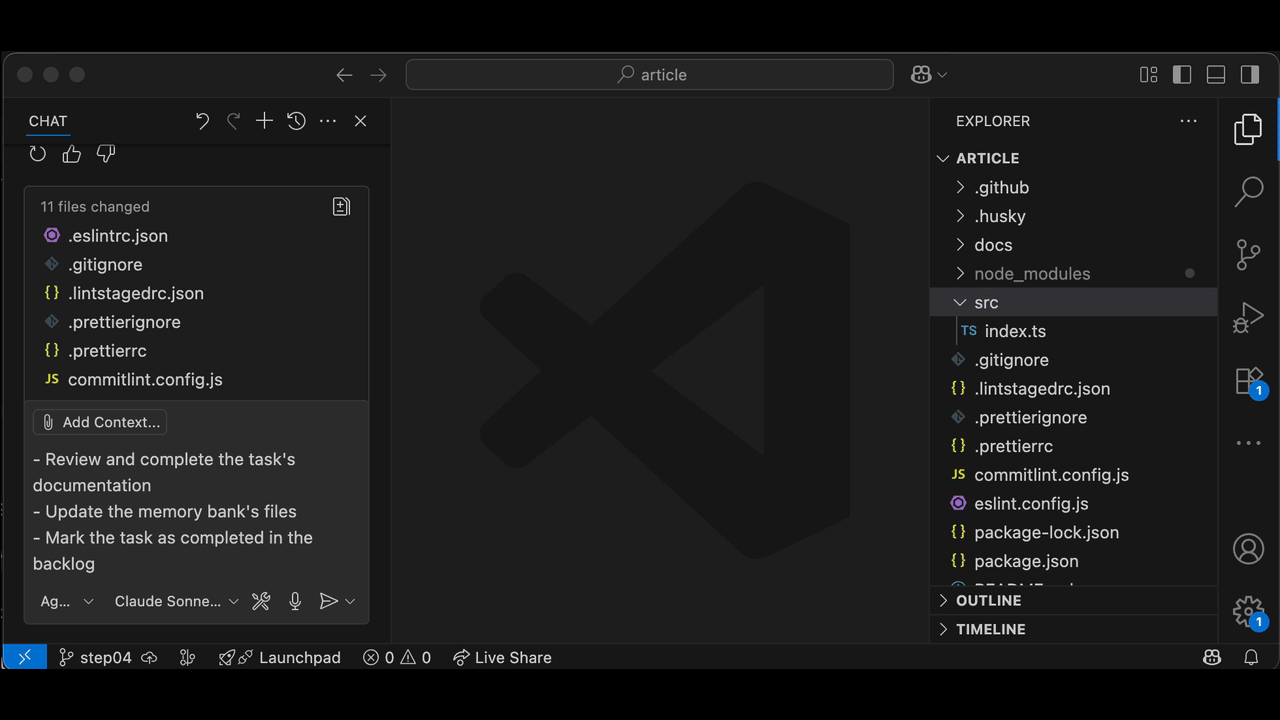Click the article search box in title bar
This screenshot has width=1280, height=720.
click(650, 75)
